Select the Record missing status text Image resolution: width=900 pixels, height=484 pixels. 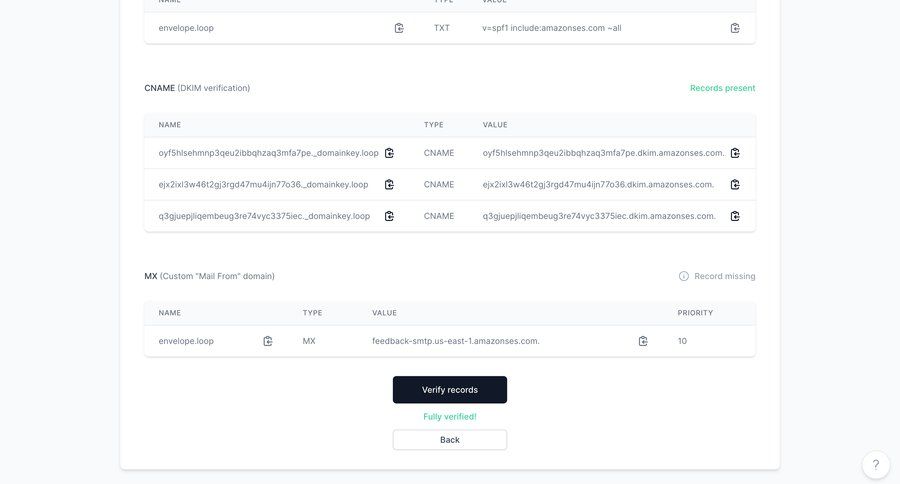[x=725, y=276]
